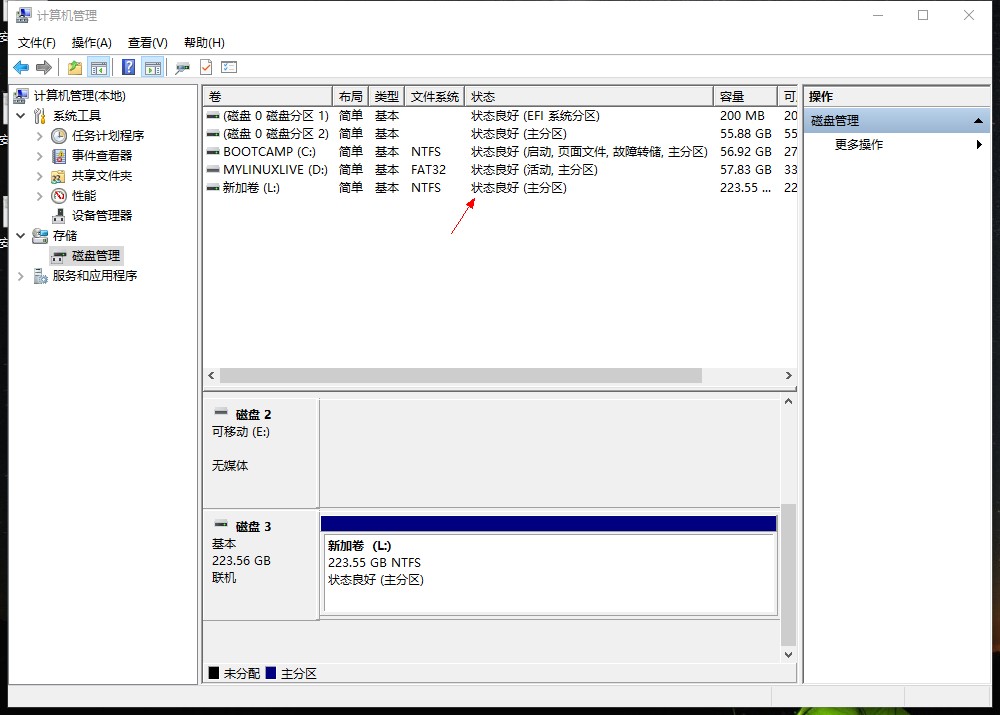Select the 存储 tree node
This screenshot has width=1000, height=715.
point(64,236)
